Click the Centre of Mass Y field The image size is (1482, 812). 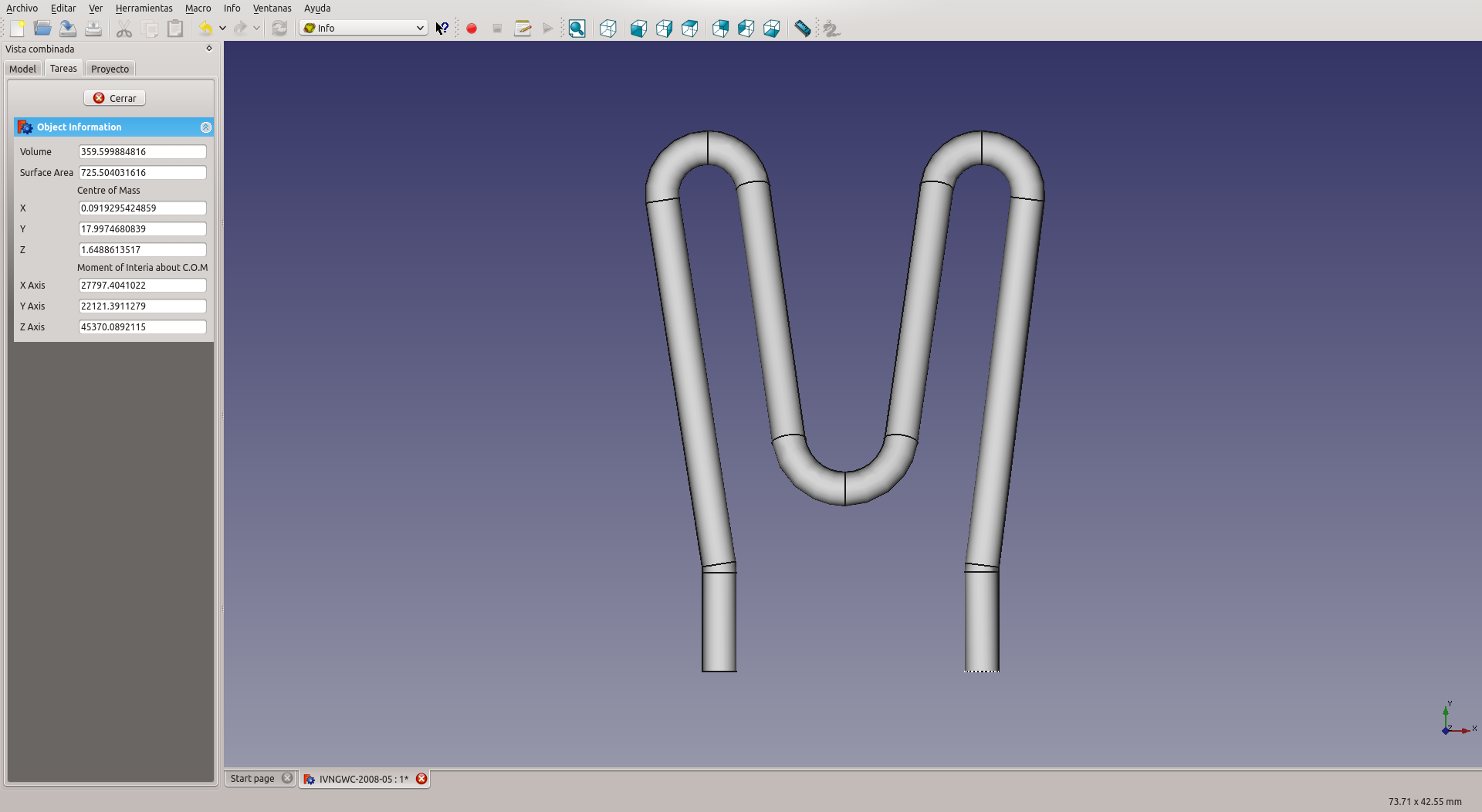(x=142, y=229)
